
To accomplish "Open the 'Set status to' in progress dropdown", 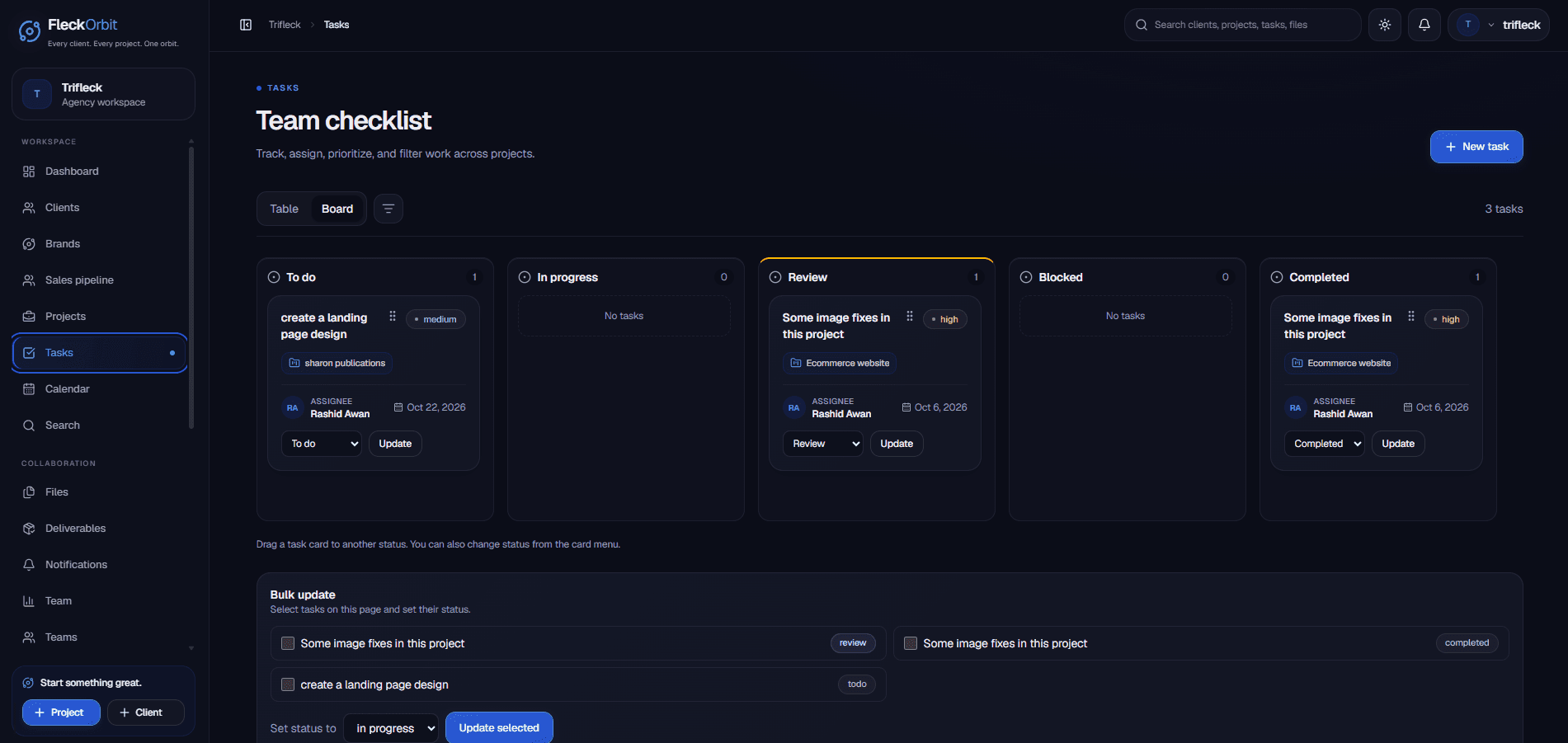I will point(391,728).
